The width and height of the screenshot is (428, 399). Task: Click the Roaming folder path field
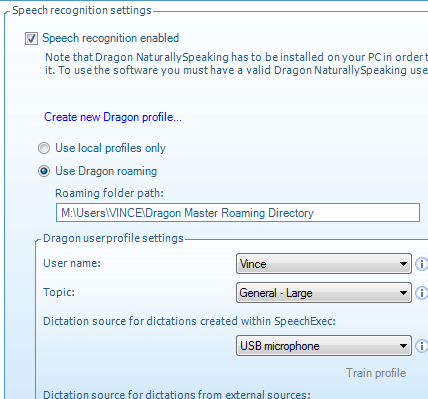[238, 213]
